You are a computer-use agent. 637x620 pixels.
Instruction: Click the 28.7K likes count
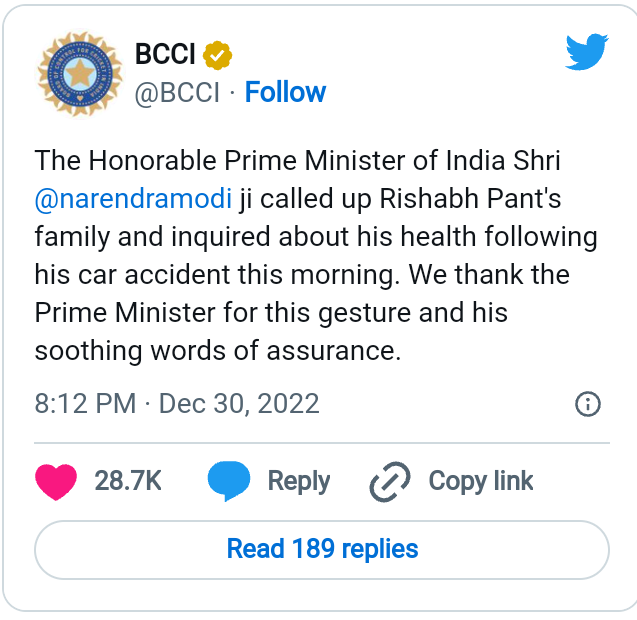tap(128, 481)
